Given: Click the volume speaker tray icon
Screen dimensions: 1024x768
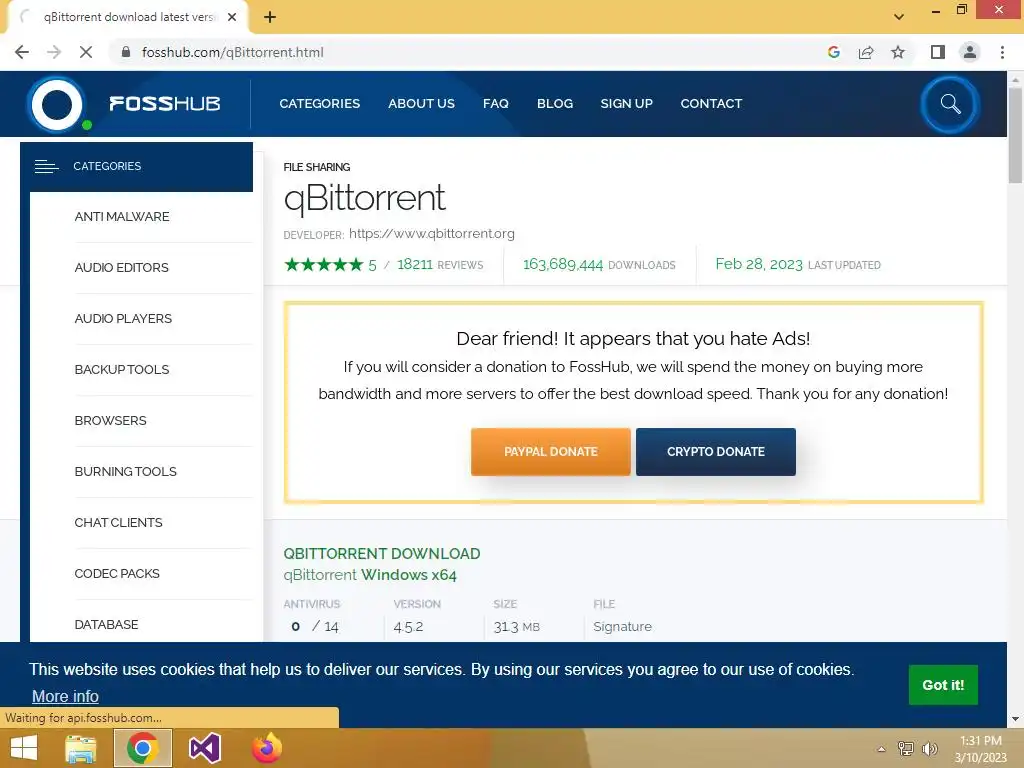Looking at the screenshot, I should (929, 749).
